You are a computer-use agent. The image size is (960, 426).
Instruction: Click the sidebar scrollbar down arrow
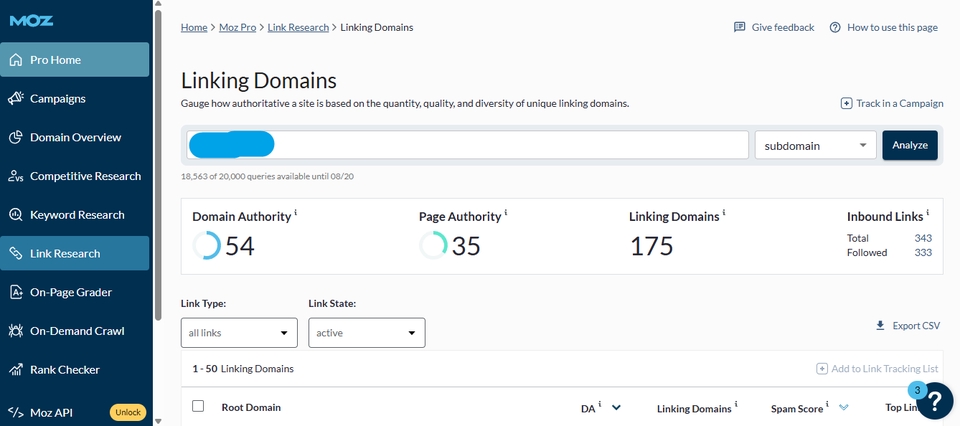[158, 421]
